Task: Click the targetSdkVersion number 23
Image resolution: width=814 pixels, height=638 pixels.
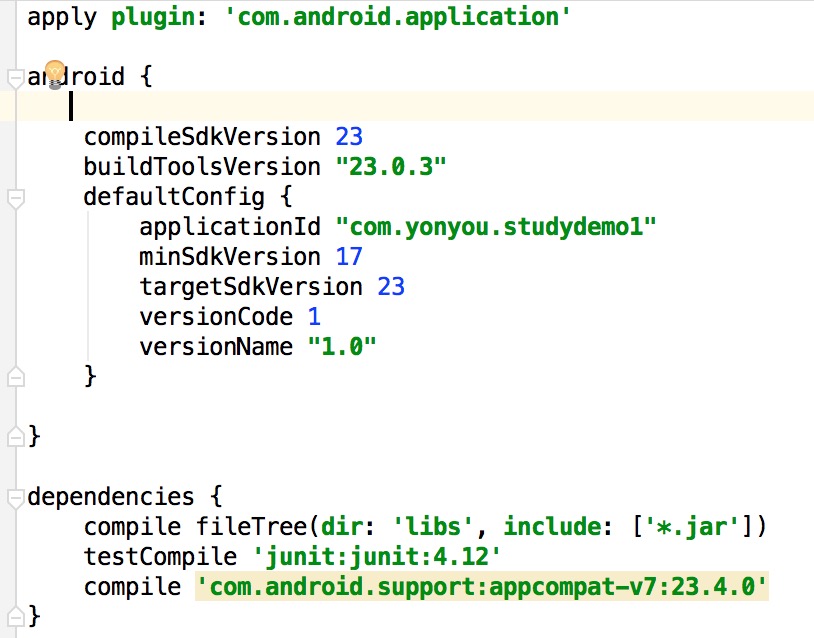Action: pyautogui.click(x=391, y=287)
